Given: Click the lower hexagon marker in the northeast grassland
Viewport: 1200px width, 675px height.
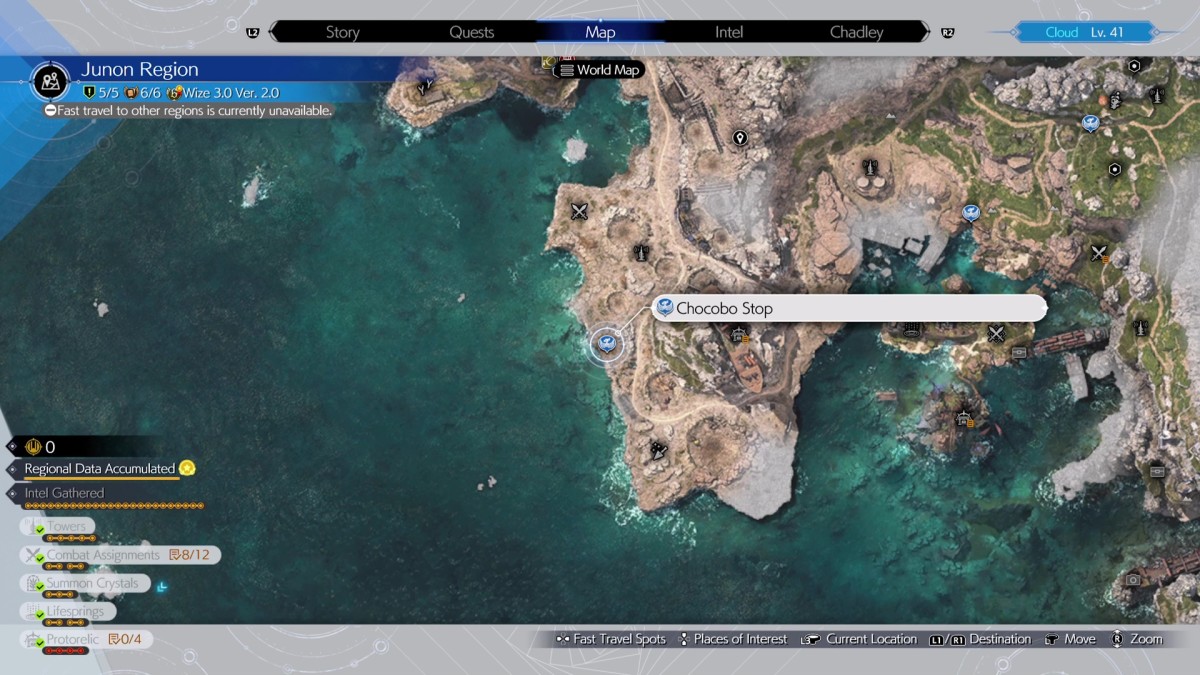Looking at the screenshot, I should pos(1115,169).
